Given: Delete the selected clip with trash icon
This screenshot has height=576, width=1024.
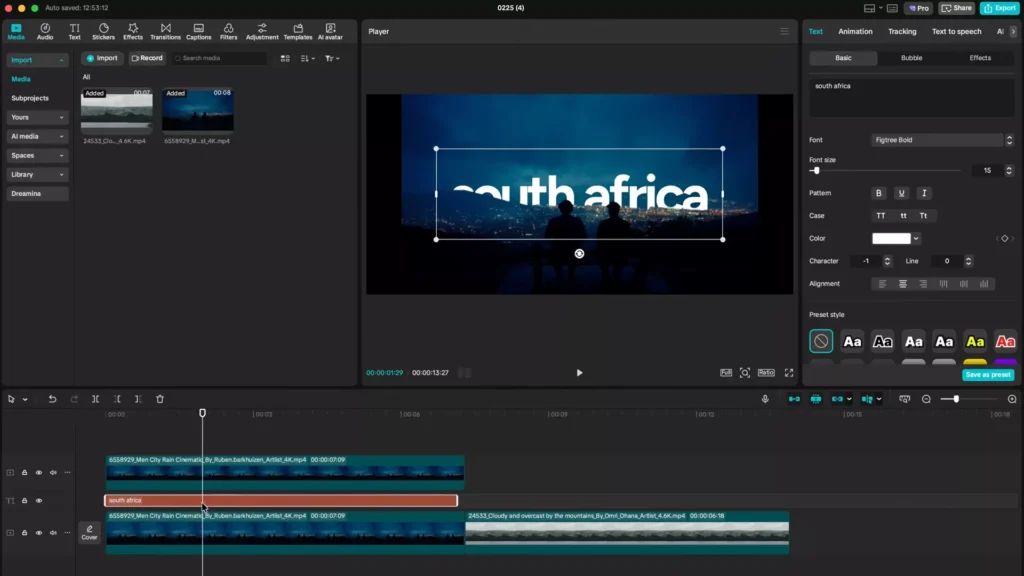Looking at the screenshot, I should pyautogui.click(x=160, y=399).
